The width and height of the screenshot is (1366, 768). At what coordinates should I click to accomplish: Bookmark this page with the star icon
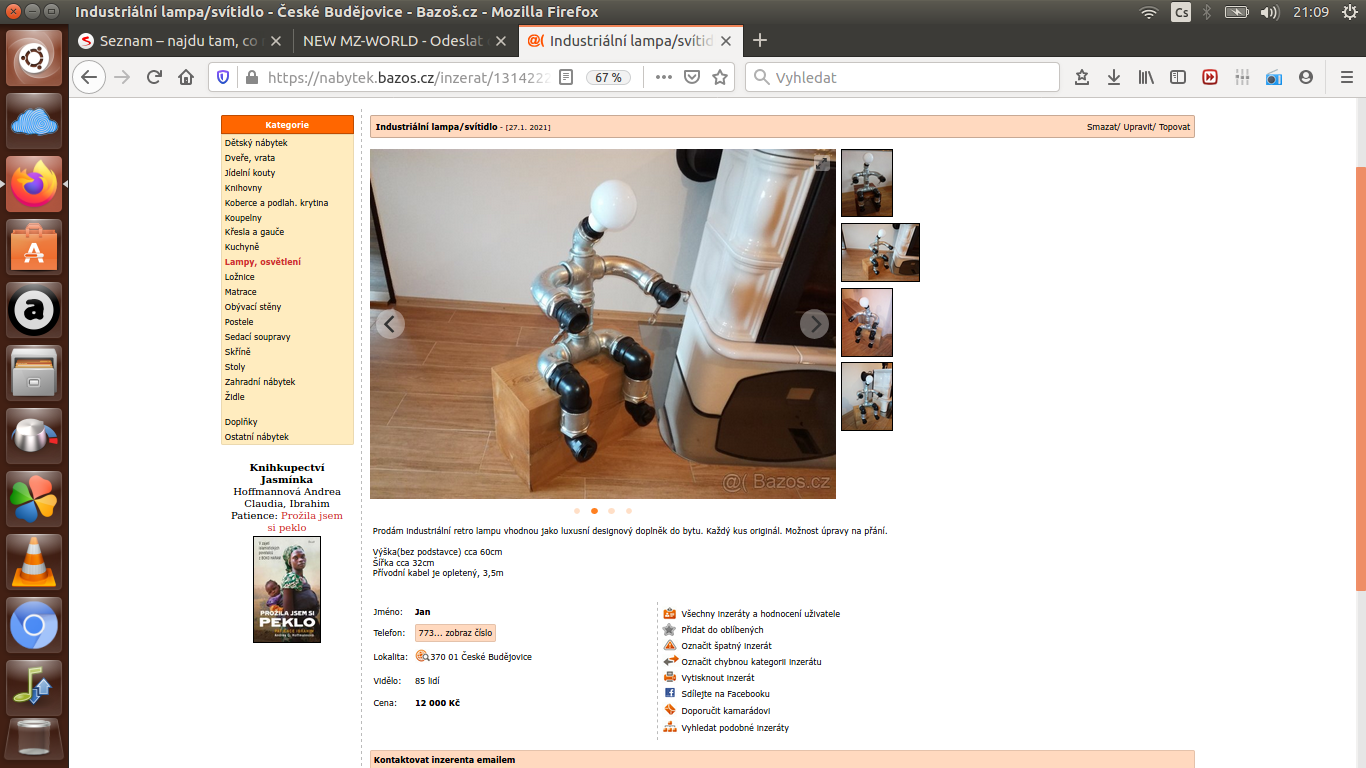[720, 77]
